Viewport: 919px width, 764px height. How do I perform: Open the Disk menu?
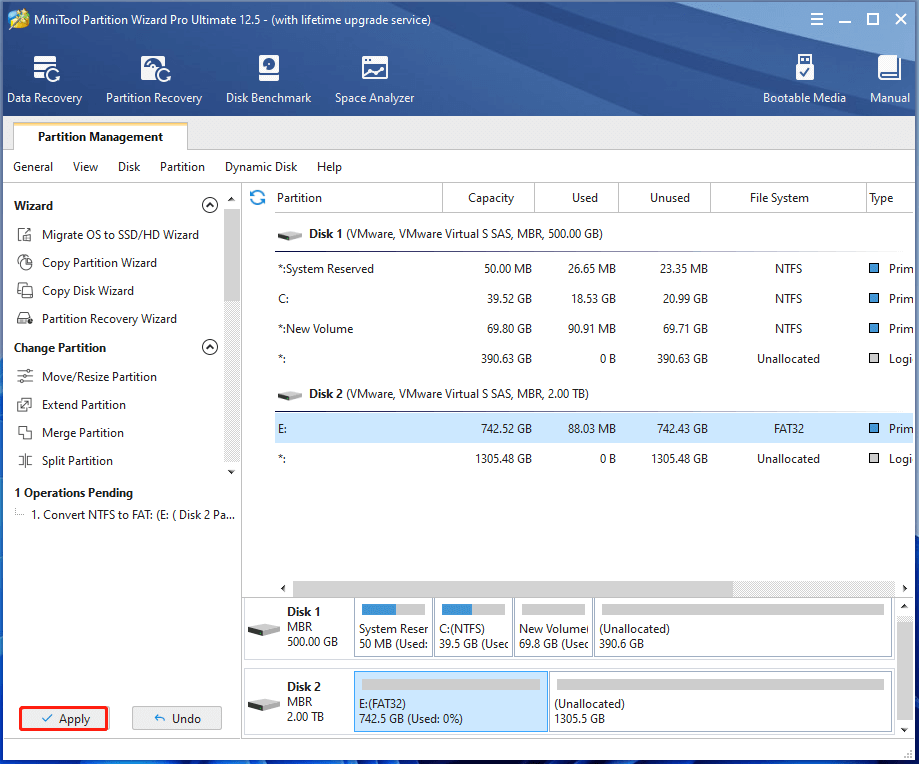[x=129, y=167]
